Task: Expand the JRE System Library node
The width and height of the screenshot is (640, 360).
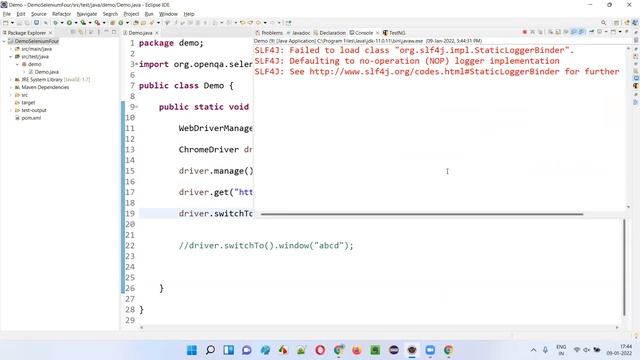Action: (x=11, y=80)
